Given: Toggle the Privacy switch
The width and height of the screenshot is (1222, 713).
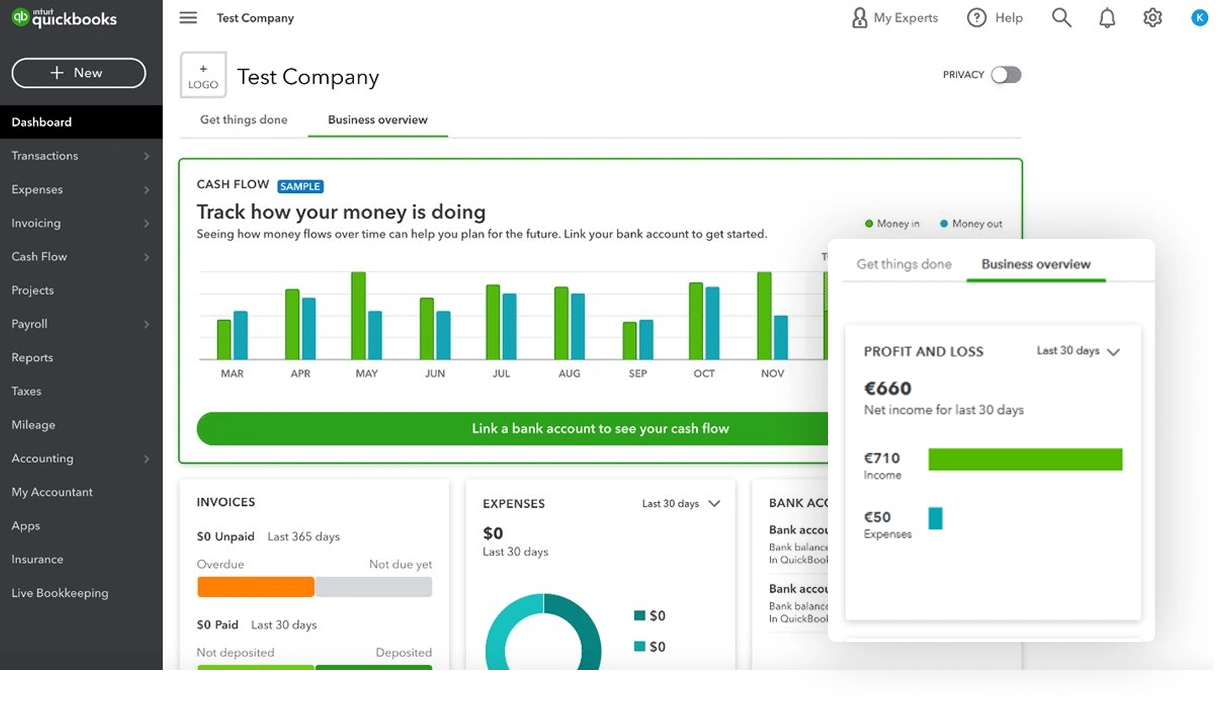Looking at the screenshot, I should coord(1006,75).
